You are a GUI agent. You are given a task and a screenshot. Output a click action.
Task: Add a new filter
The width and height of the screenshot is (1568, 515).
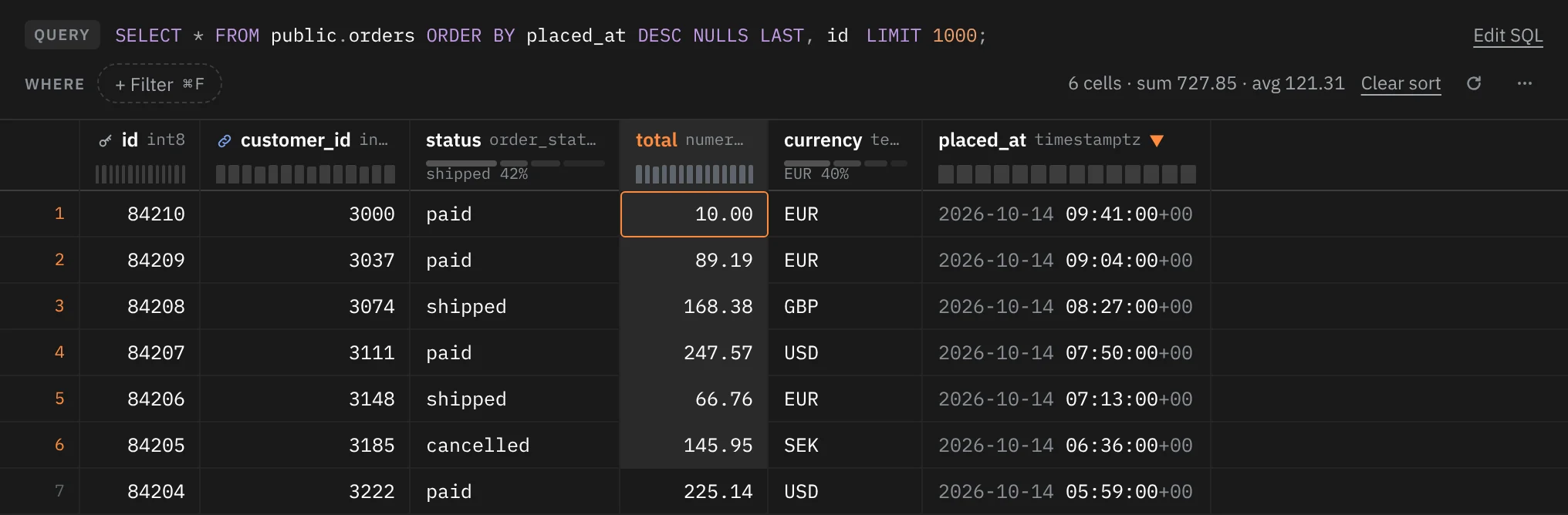[160, 84]
